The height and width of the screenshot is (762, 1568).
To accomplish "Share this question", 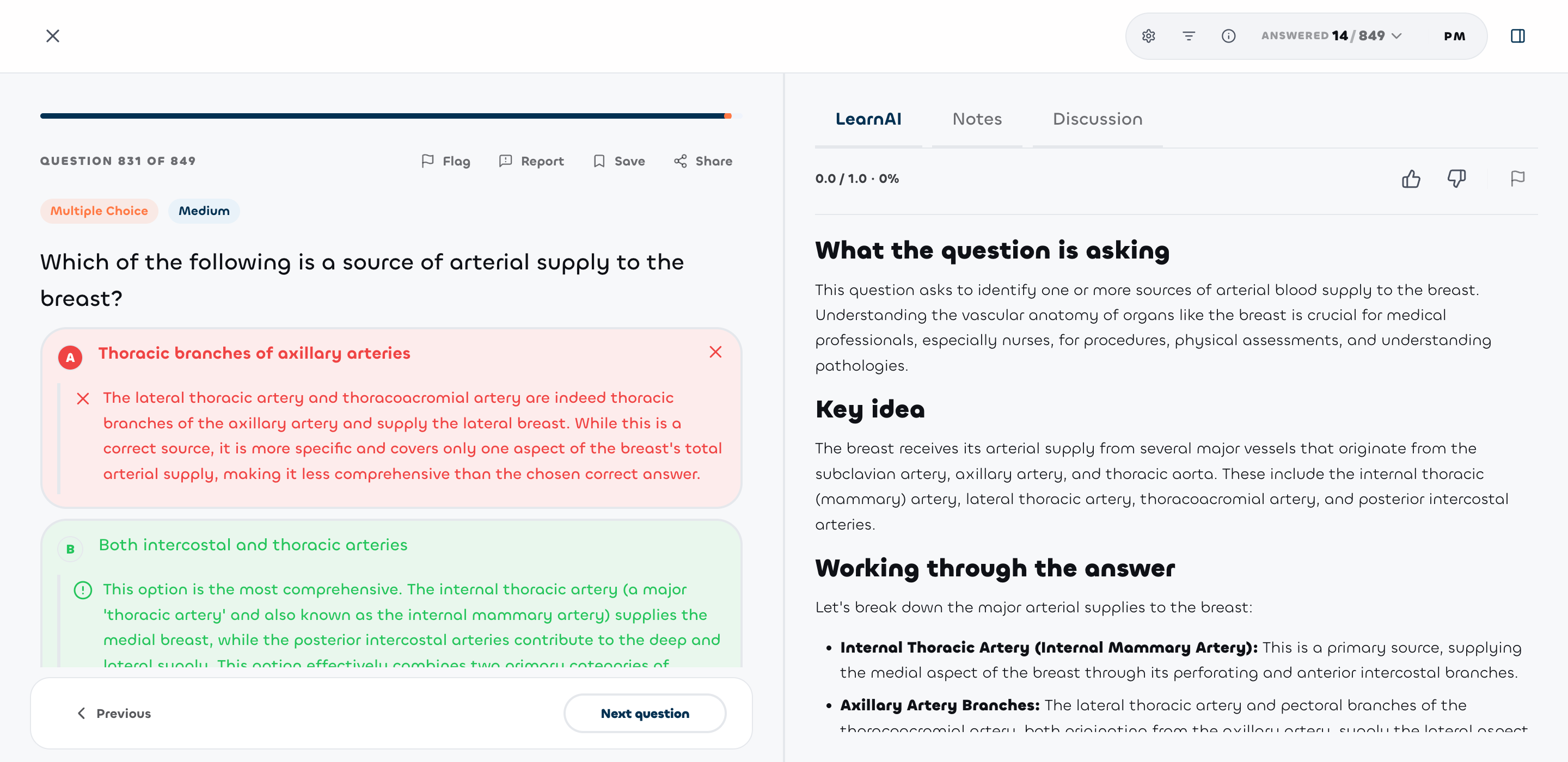I will (x=703, y=161).
